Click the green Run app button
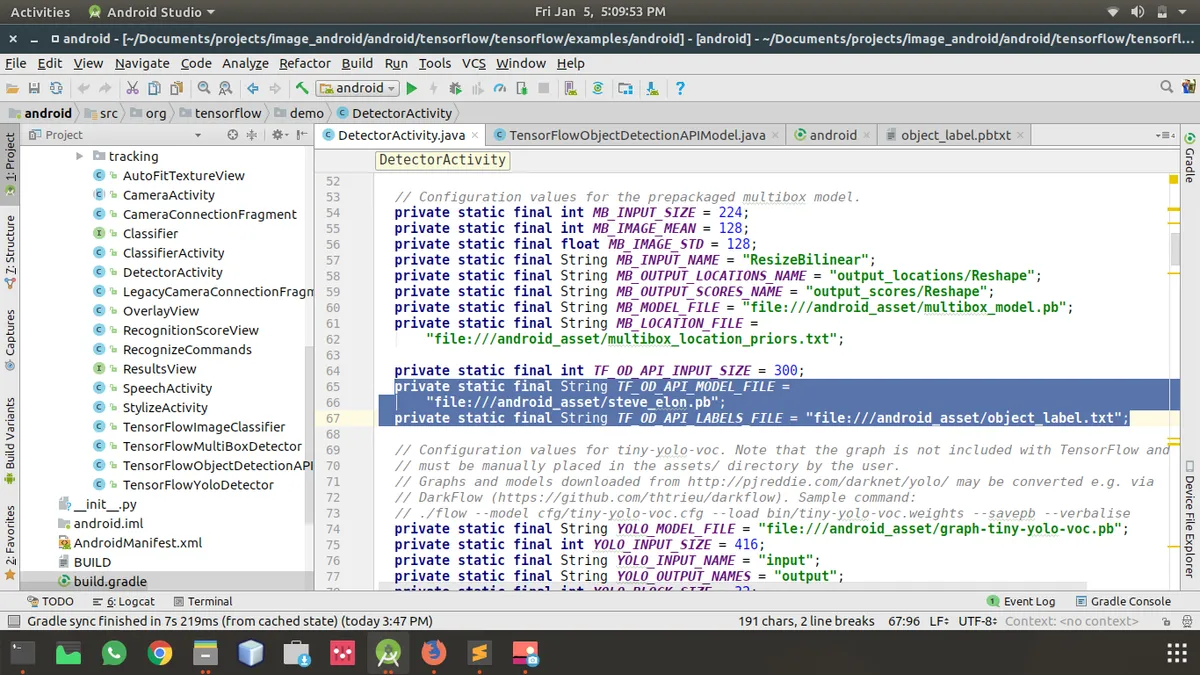The width and height of the screenshot is (1200, 675). click(x=411, y=88)
